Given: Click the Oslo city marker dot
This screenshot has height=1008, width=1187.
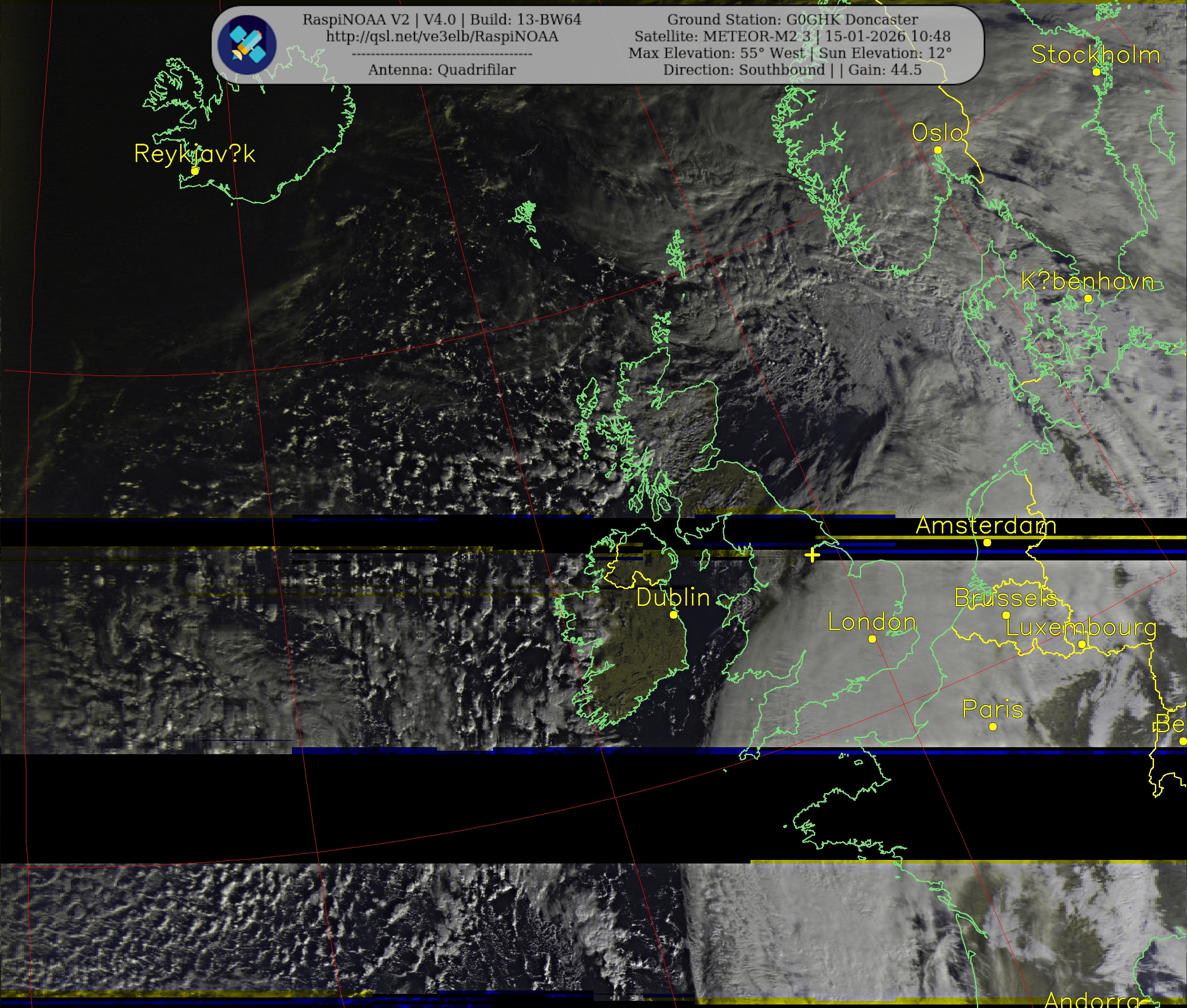Looking at the screenshot, I should tap(937, 150).
